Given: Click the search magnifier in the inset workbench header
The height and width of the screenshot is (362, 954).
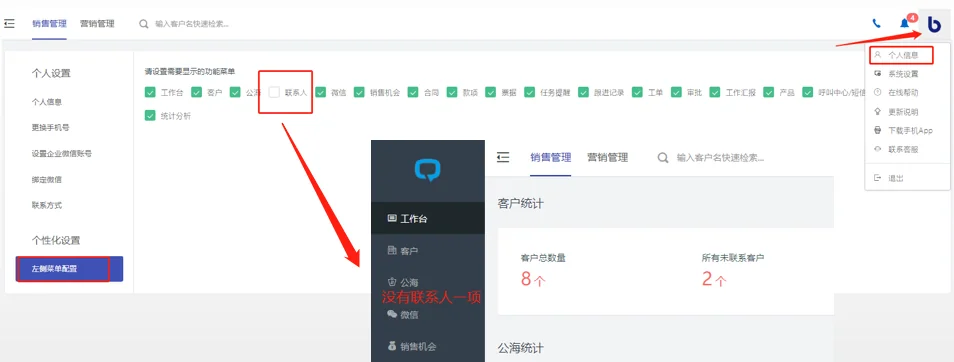Looking at the screenshot, I should [x=663, y=158].
